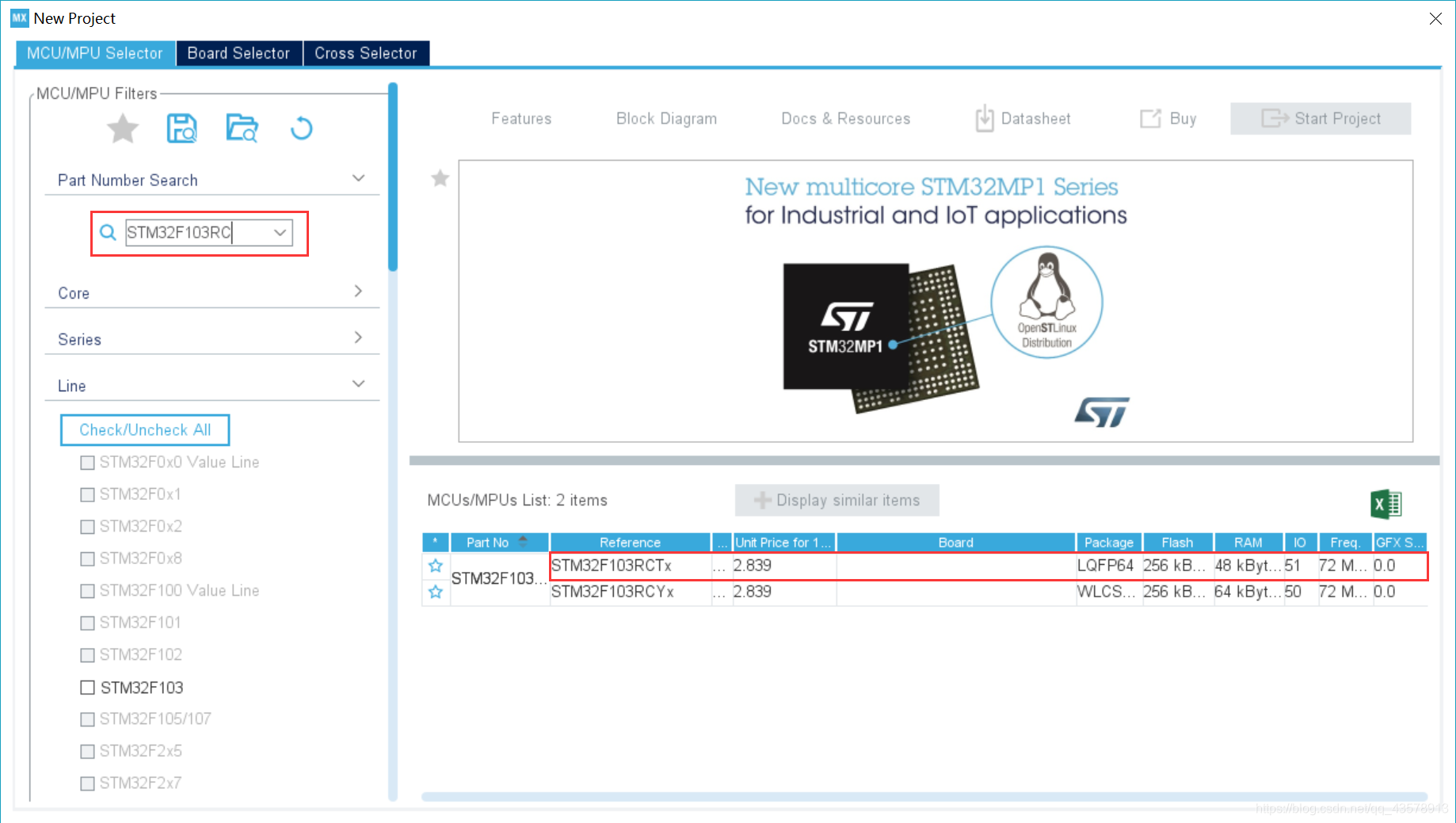This screenshot has height=823, width=1456.
Task: Toggle STM32F105/107 checkbox
Action: tap(87, 719)
